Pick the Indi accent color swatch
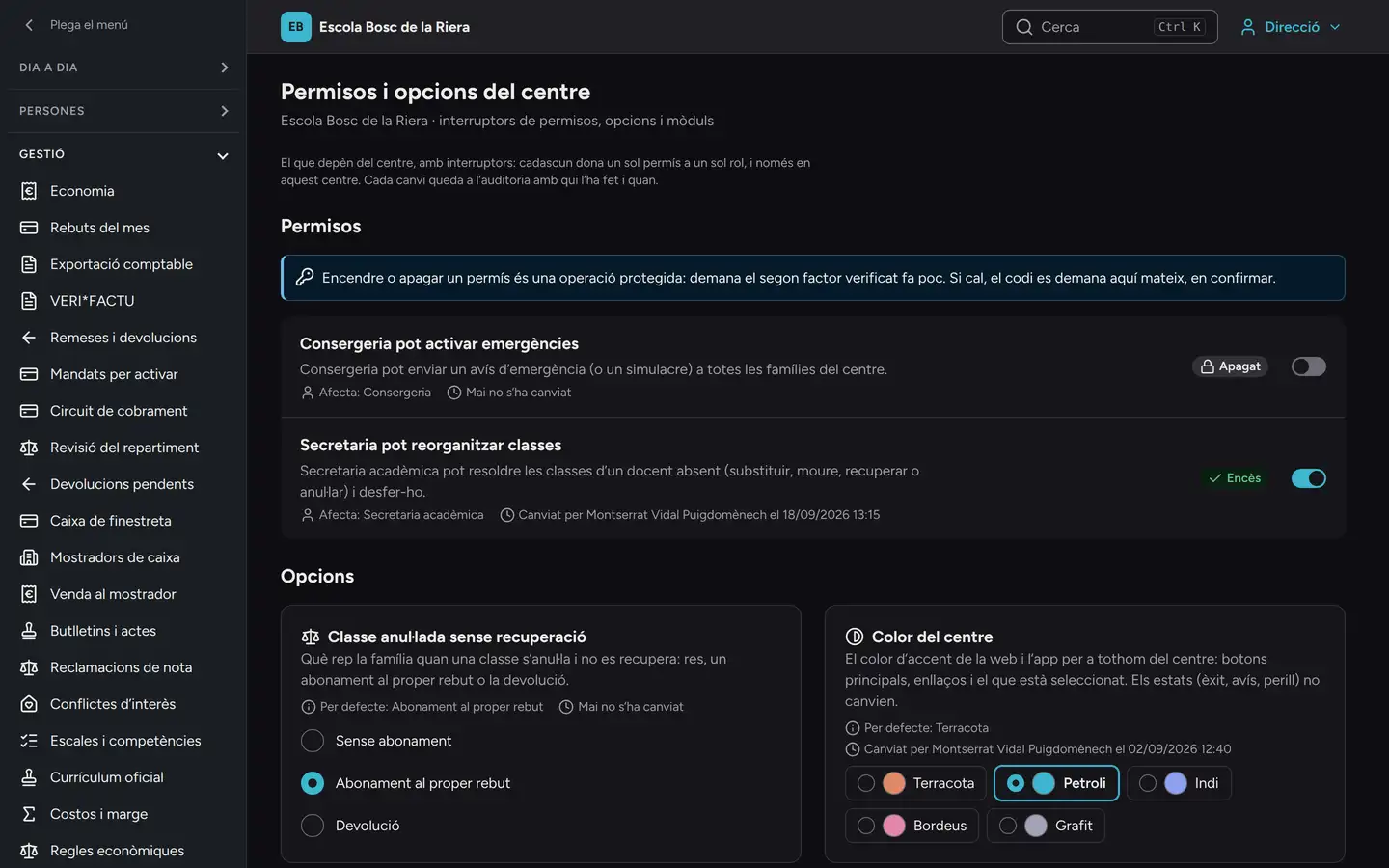 [1179, 783]
